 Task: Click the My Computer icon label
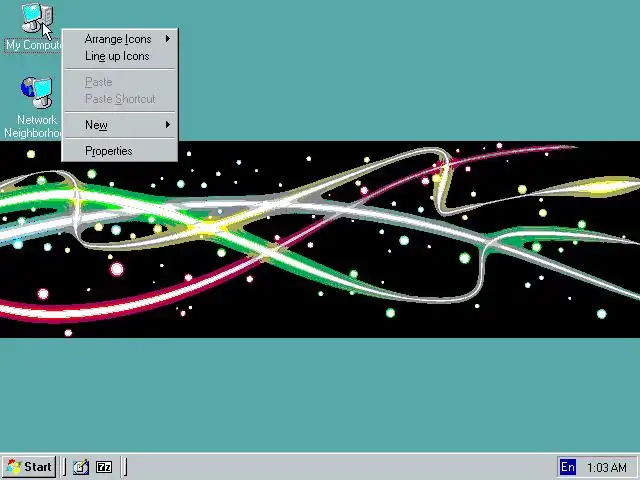[x=33, y=45]
